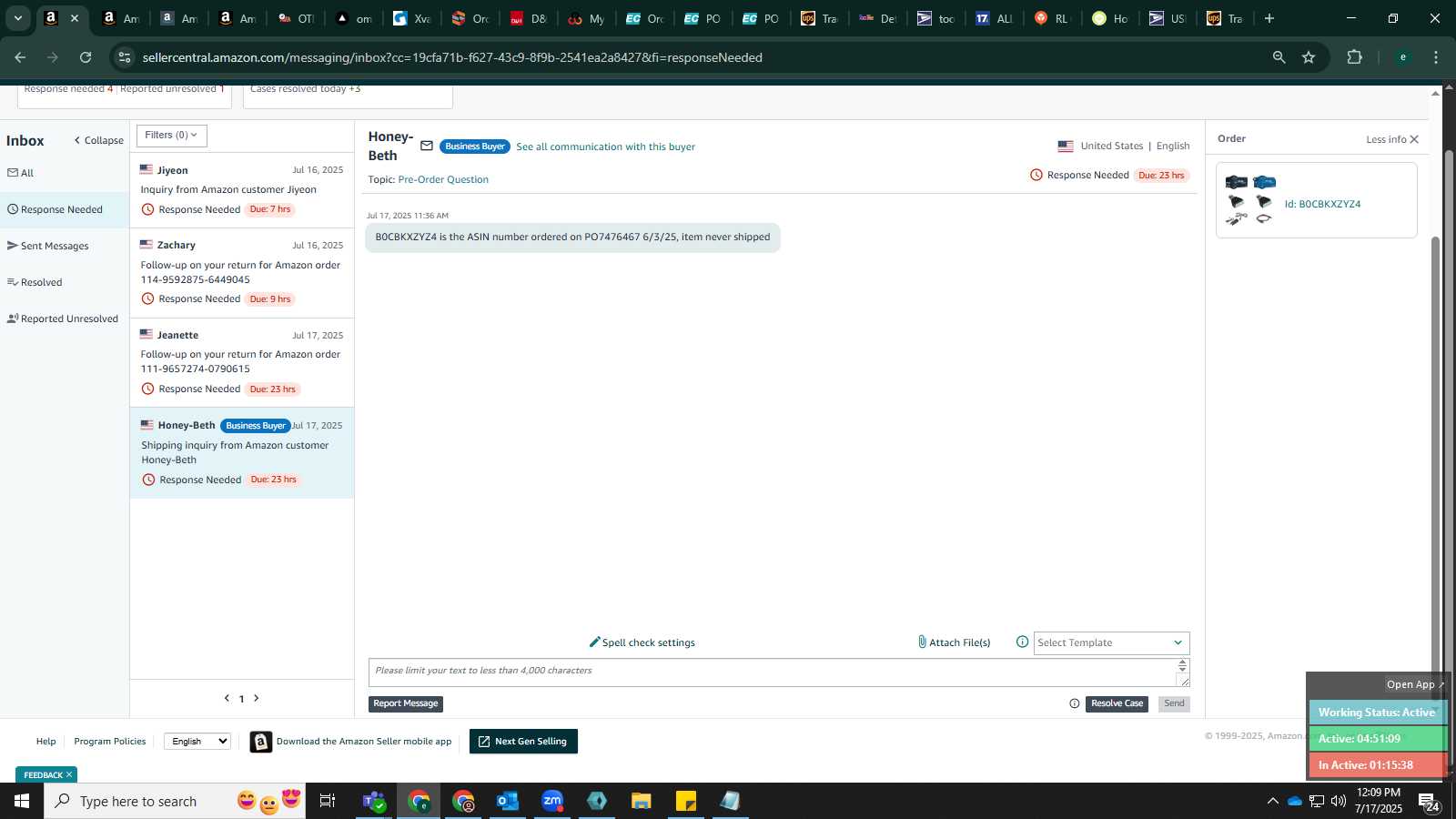Show hidden system tray icons
This screenshot has width=1456, height=819.
(1272, 801)
